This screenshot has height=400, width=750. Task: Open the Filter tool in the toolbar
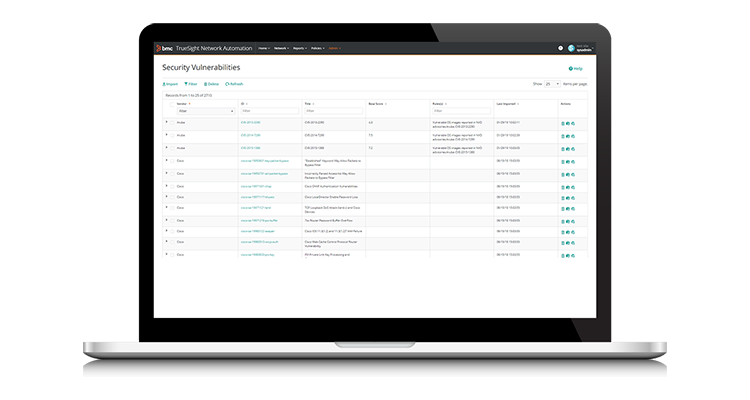pyautogui.click(x=191, y=84)
